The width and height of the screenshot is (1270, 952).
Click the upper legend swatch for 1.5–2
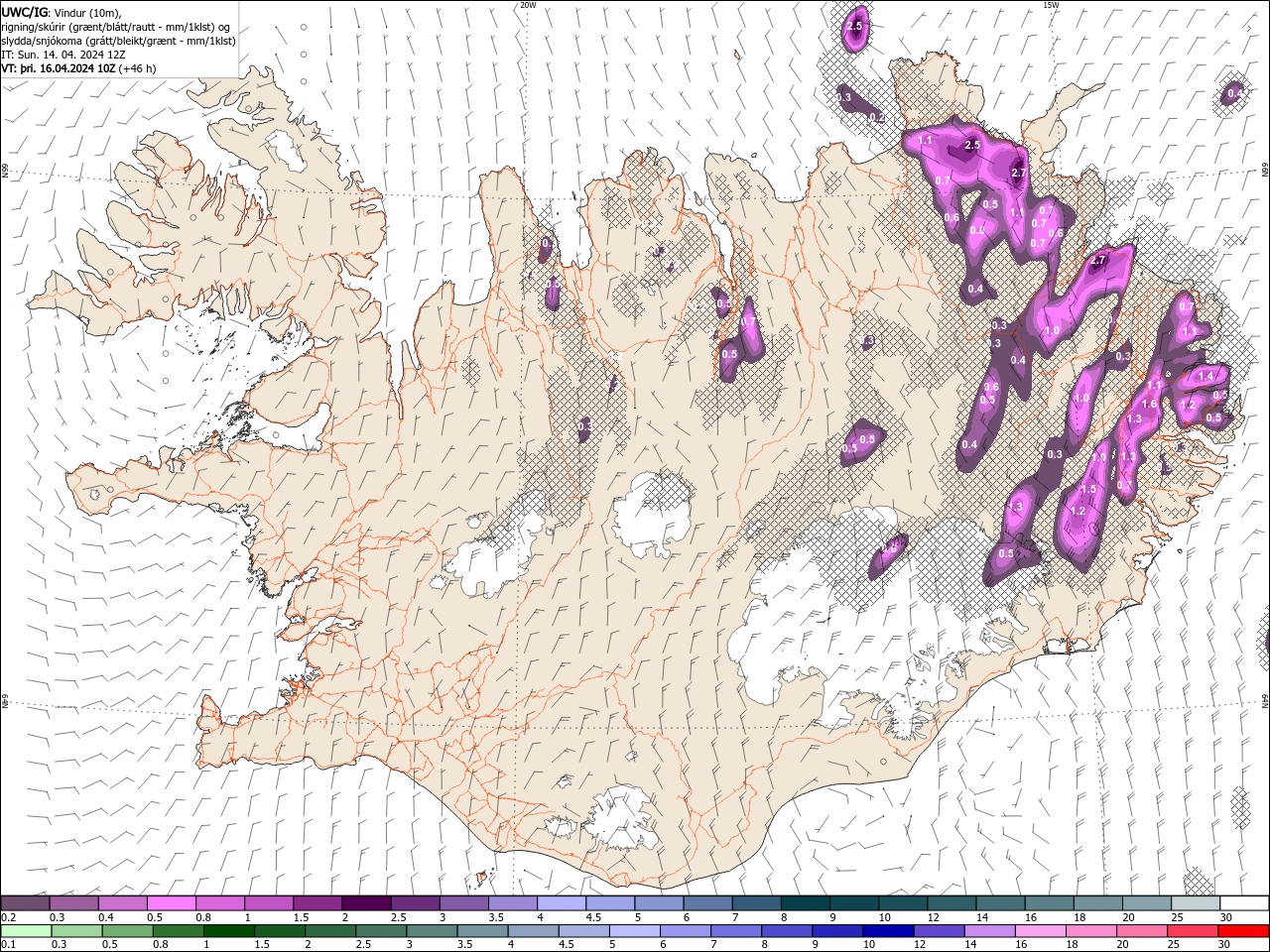click(x=317, y=903)
